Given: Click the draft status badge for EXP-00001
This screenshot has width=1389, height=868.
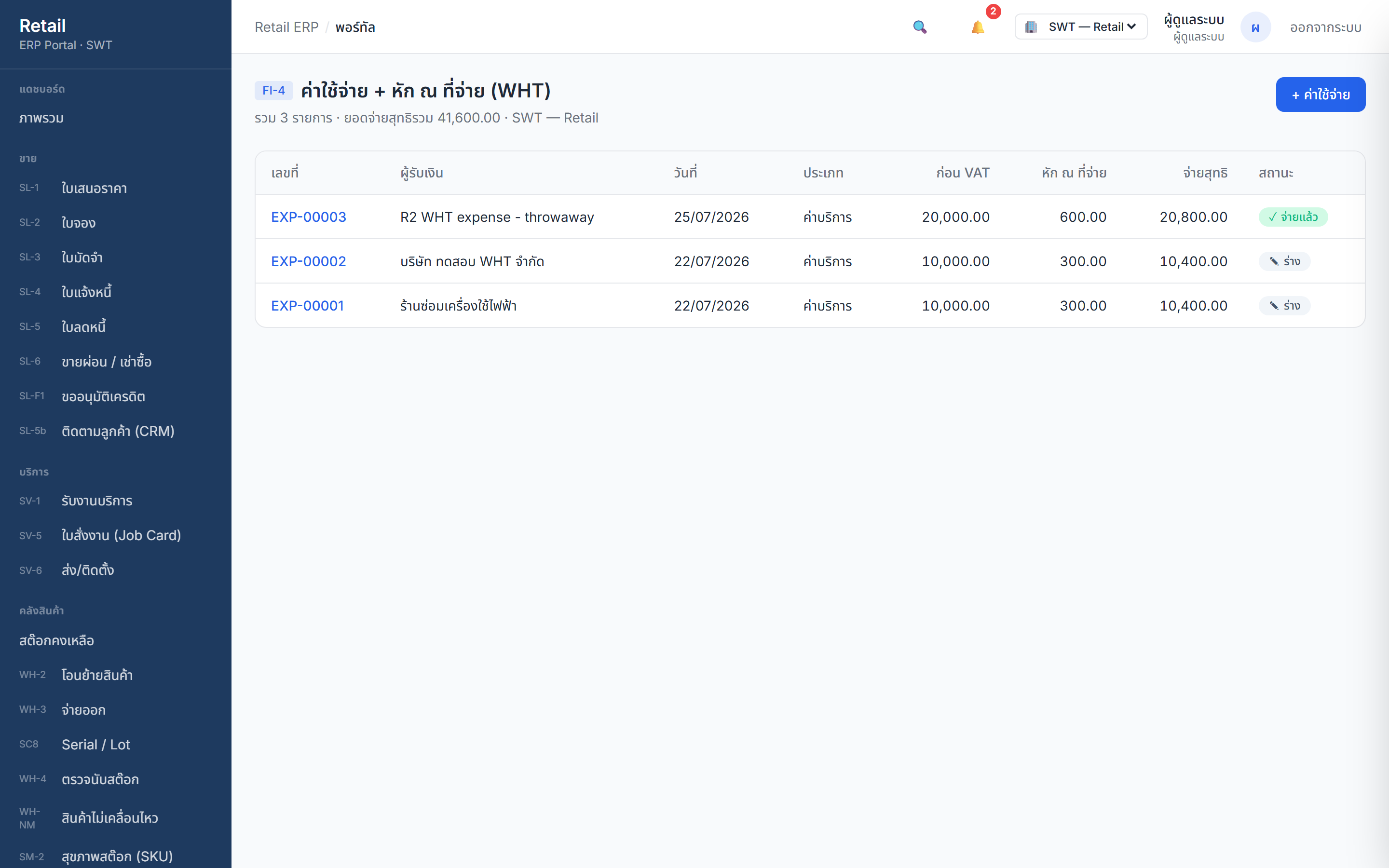Looking at the screenshot, I should 1284,305.
